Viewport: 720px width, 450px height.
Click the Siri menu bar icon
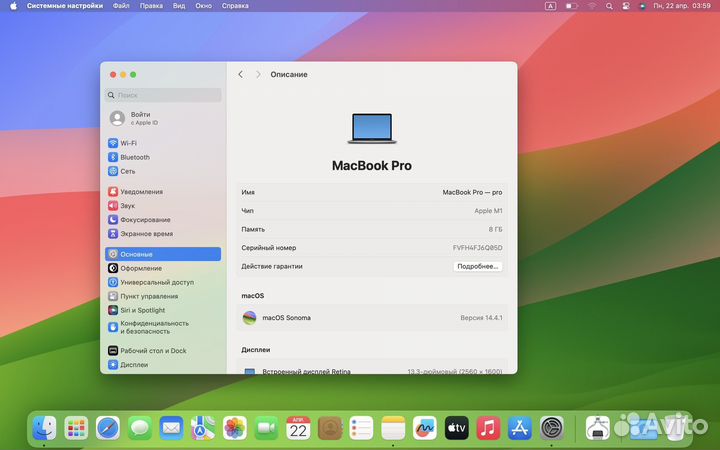642,6
